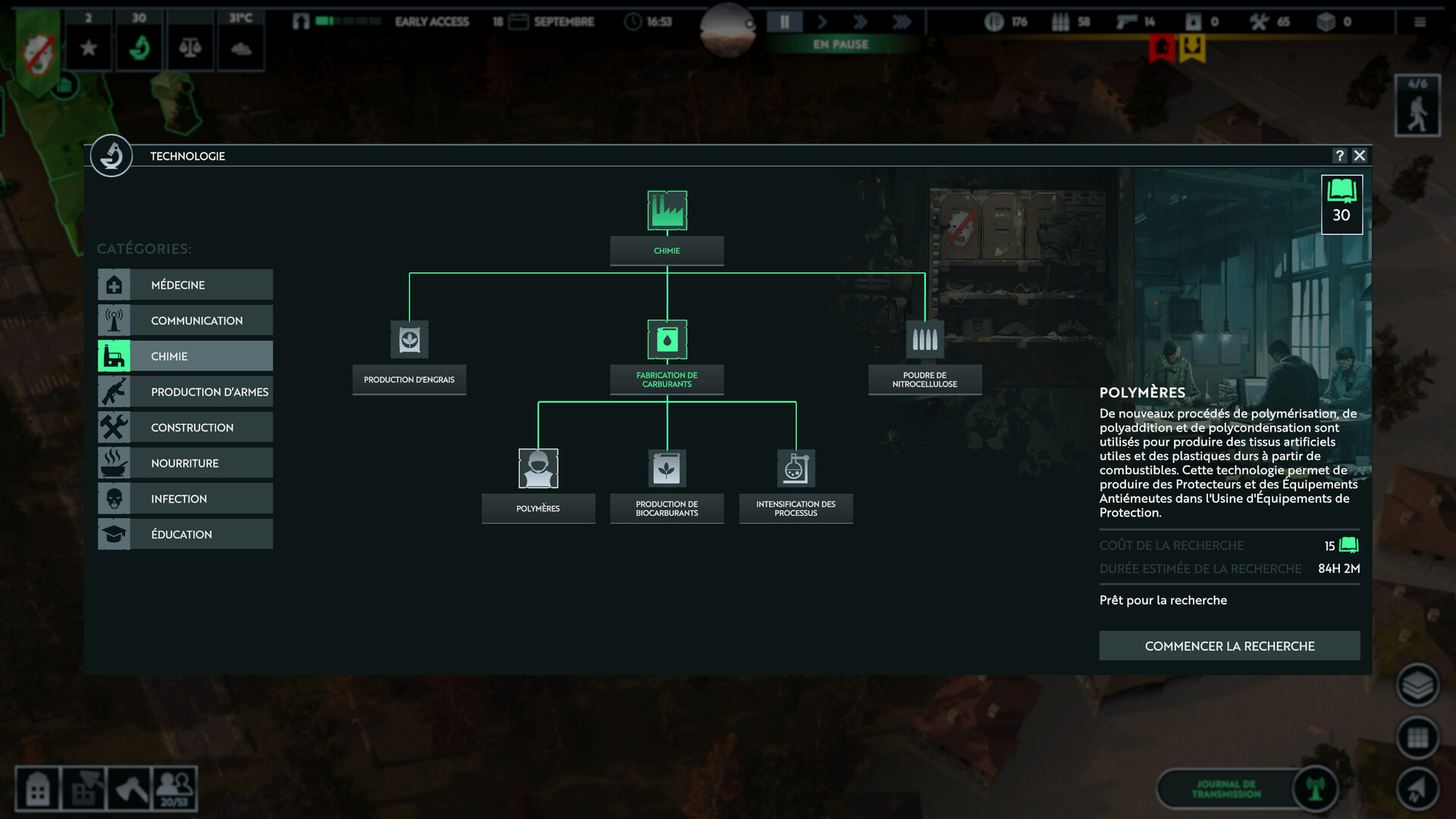Open the hamburger menu at top right
The height and width of the screenshot is (819, 1456).
[x=1420, y=22]
